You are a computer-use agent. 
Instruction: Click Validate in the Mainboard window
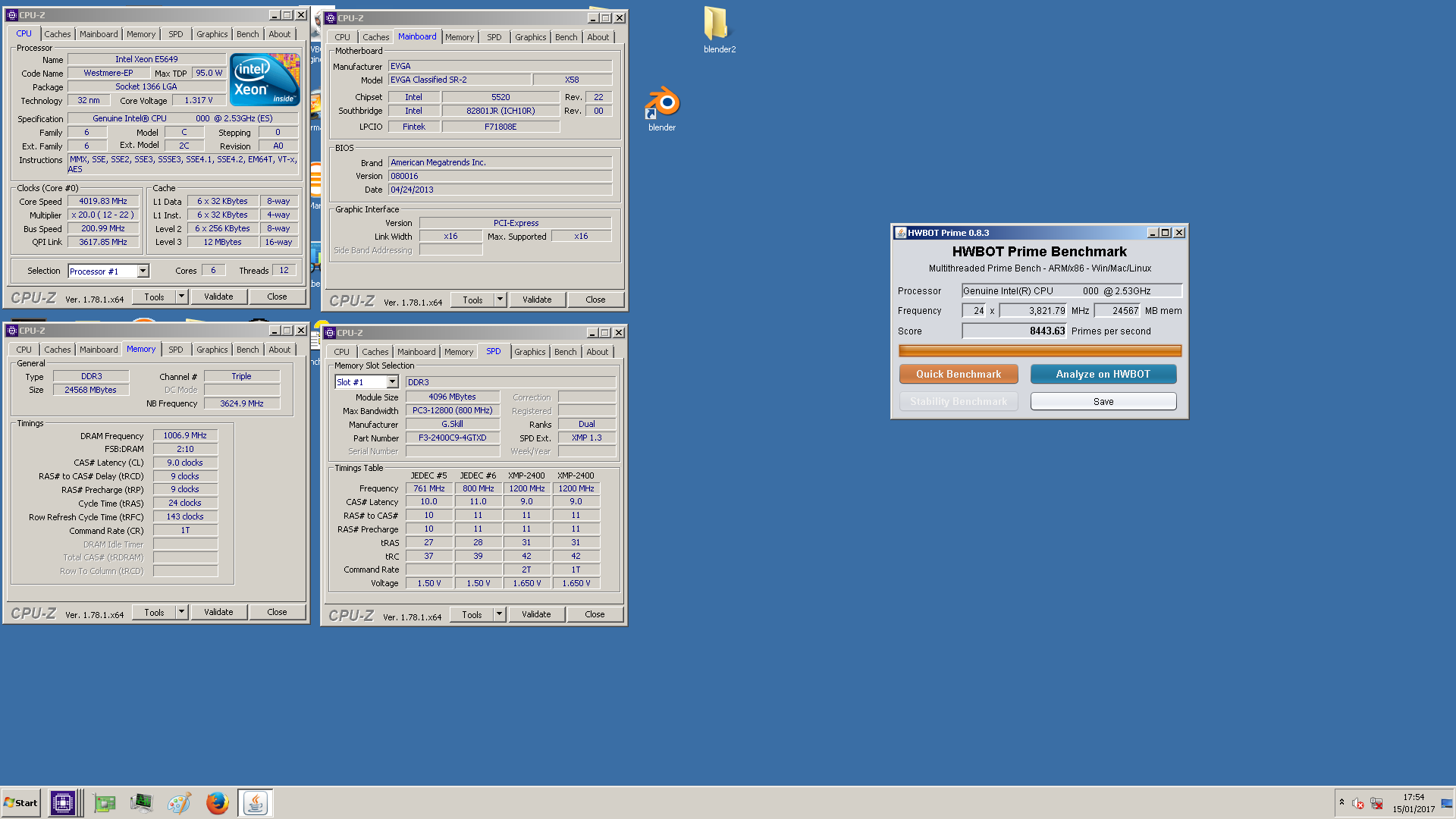537,300
